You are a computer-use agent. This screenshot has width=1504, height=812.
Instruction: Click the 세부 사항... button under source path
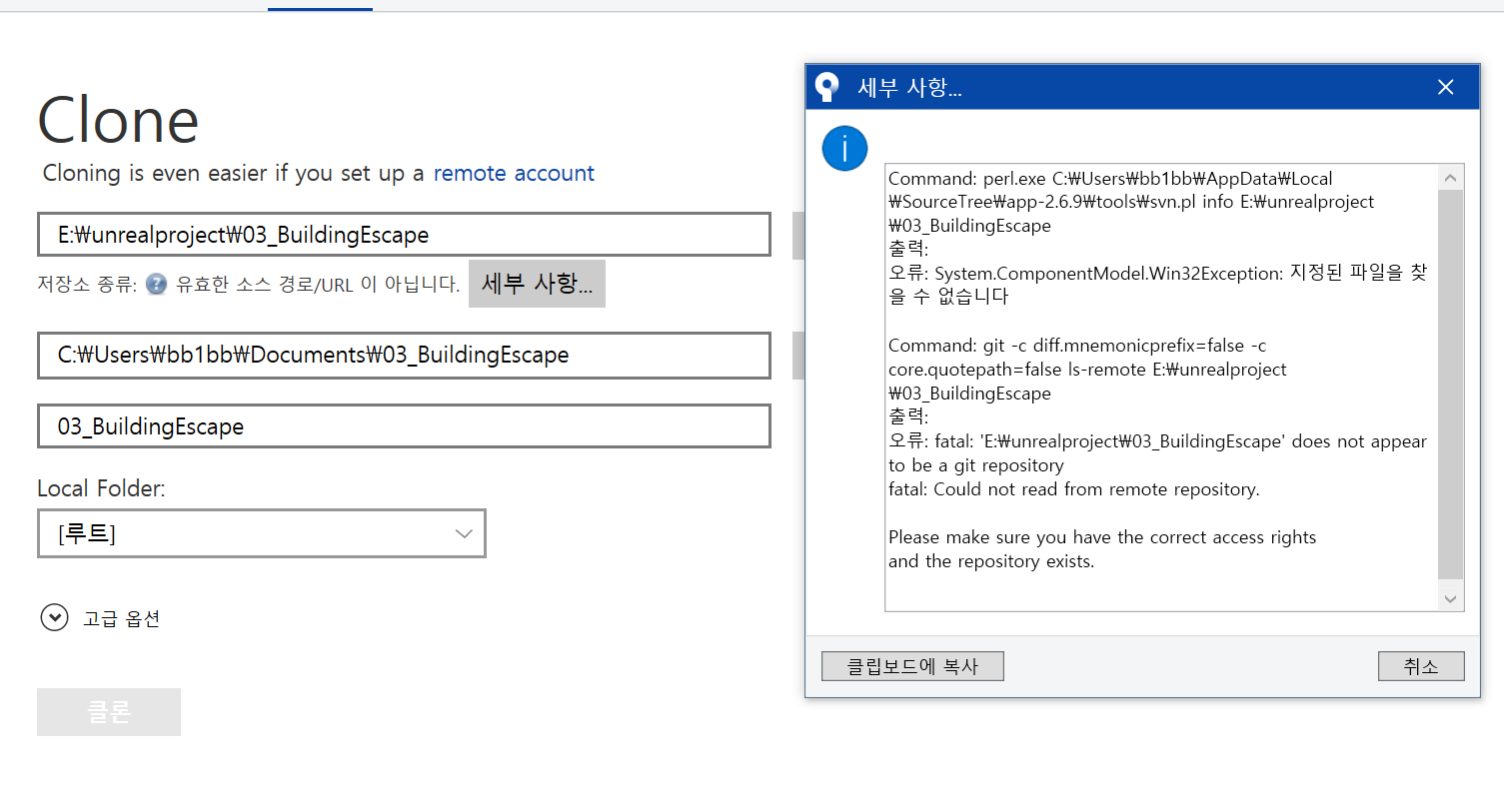point(537,284)
